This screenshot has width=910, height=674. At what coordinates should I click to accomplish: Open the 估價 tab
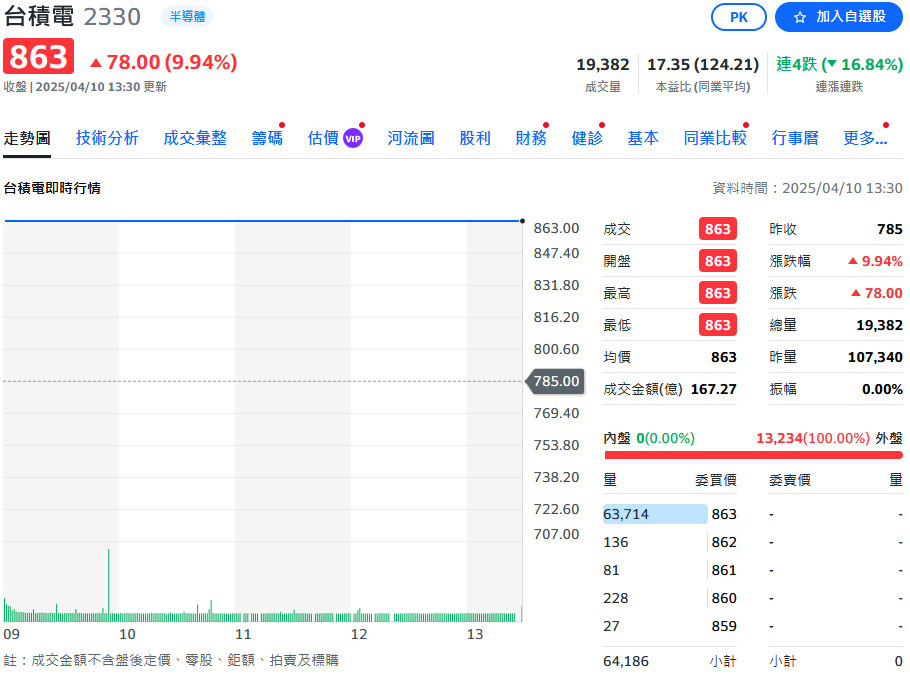pyautogui.click(x=323, y=138)
